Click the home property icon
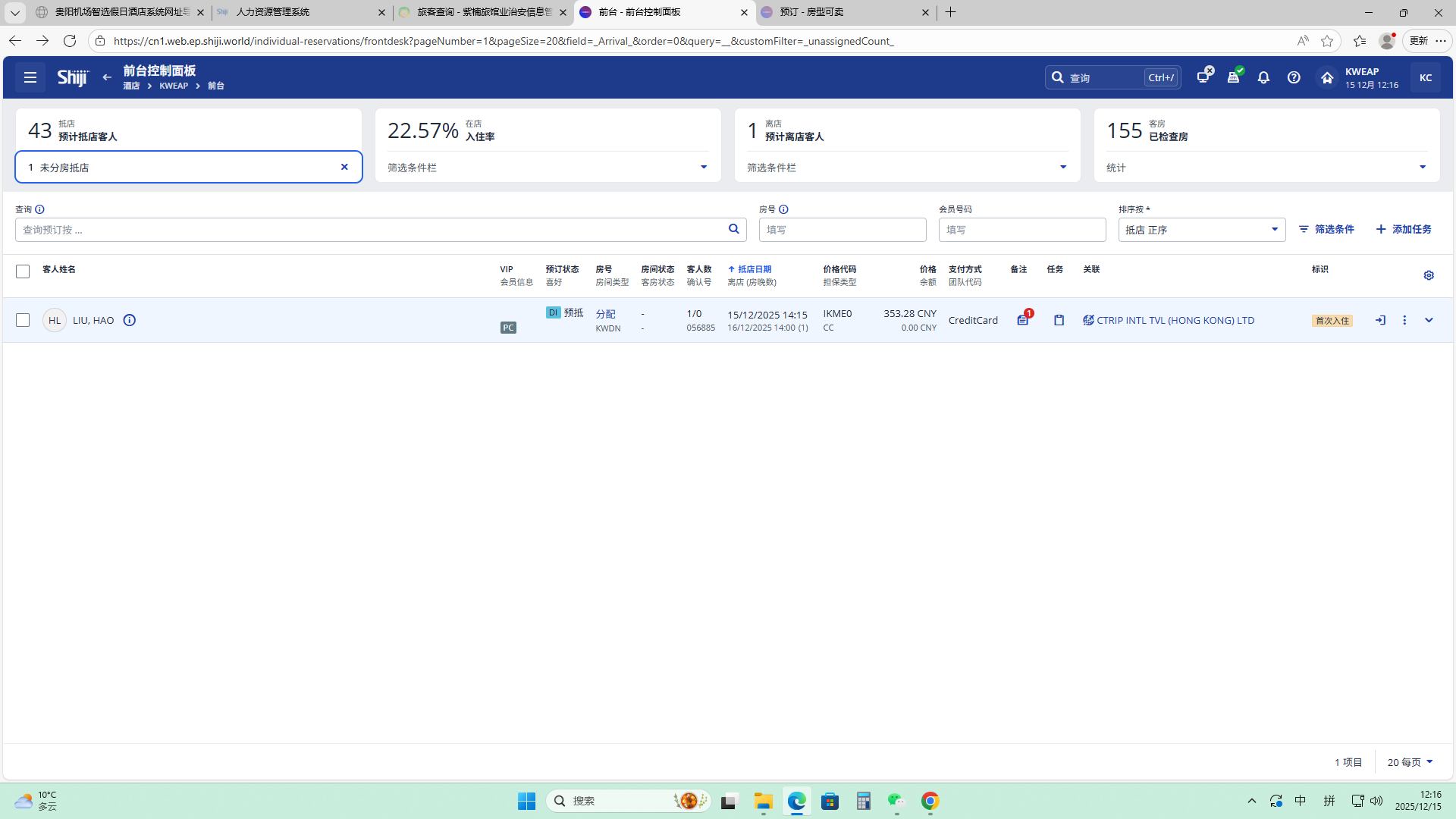The height and width of the screenshot is (819, 1456). point(1326,77)
